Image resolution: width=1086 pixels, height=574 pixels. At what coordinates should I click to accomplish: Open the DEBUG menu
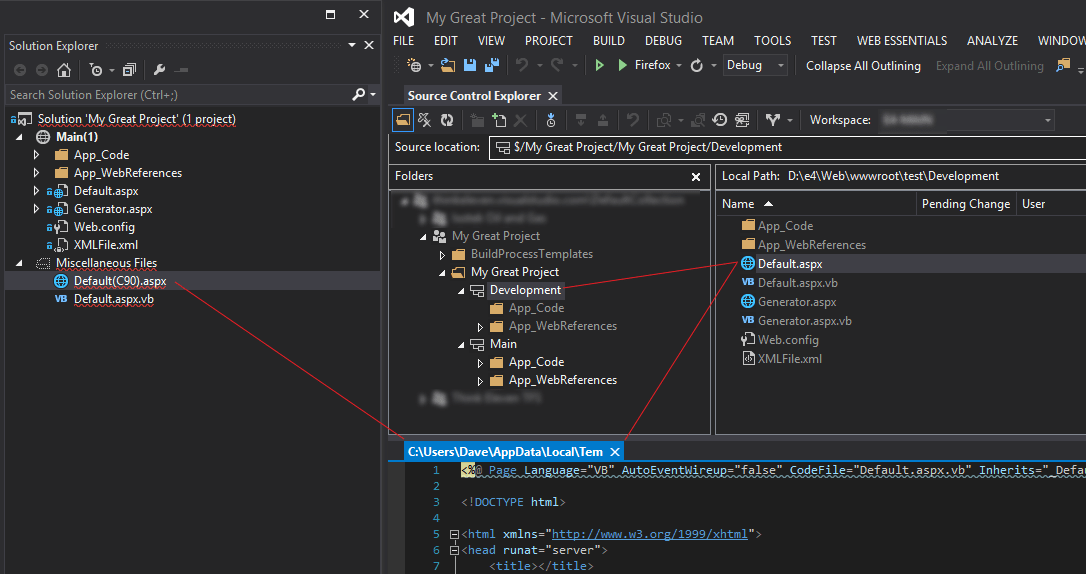[x=663, y=41]
